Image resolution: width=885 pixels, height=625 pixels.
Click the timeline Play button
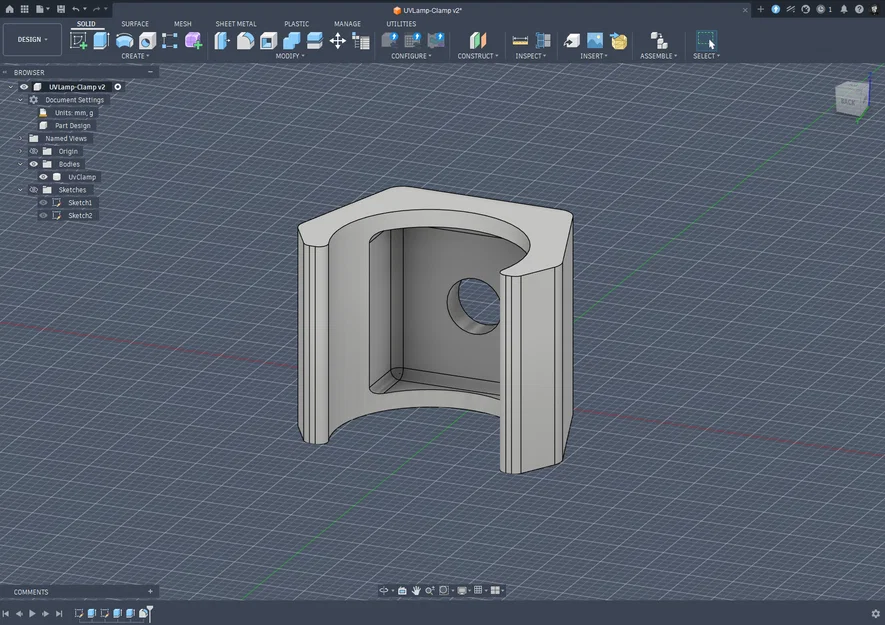coord(32,614)
